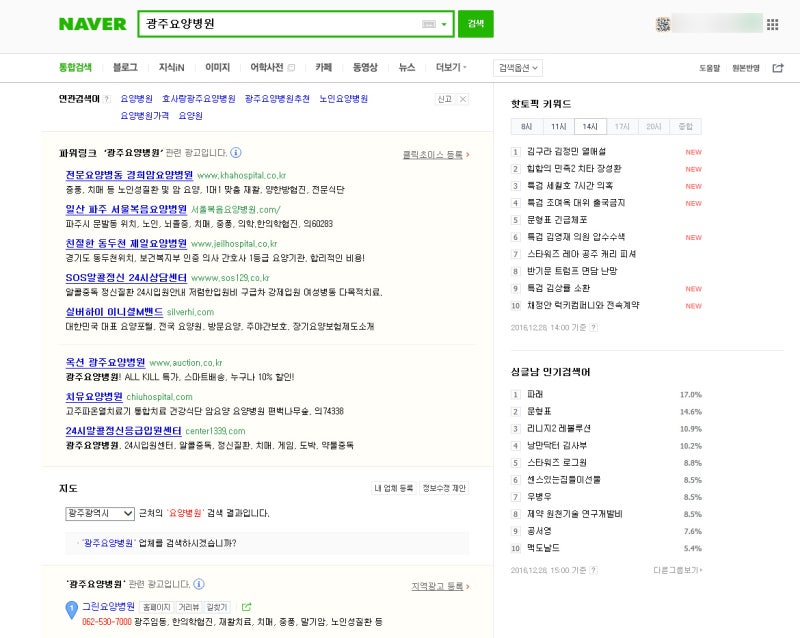The width and height of the screenshot is (800, 638).
Task: Click related search 요양병원
Action: click(x=136, y=99)
